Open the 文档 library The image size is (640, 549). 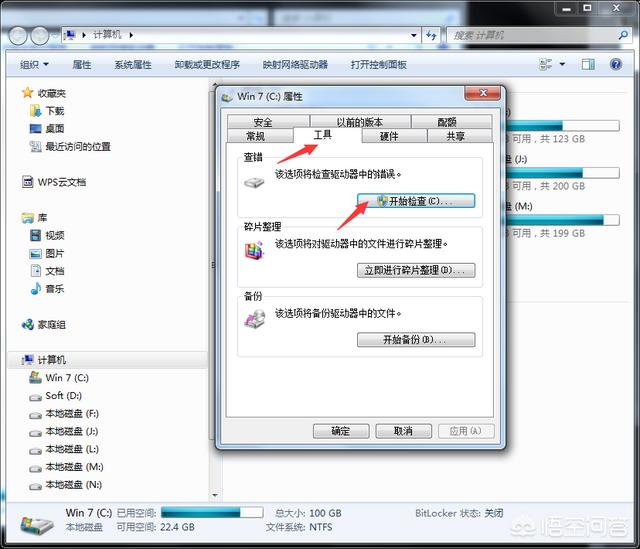pos(47,271)
